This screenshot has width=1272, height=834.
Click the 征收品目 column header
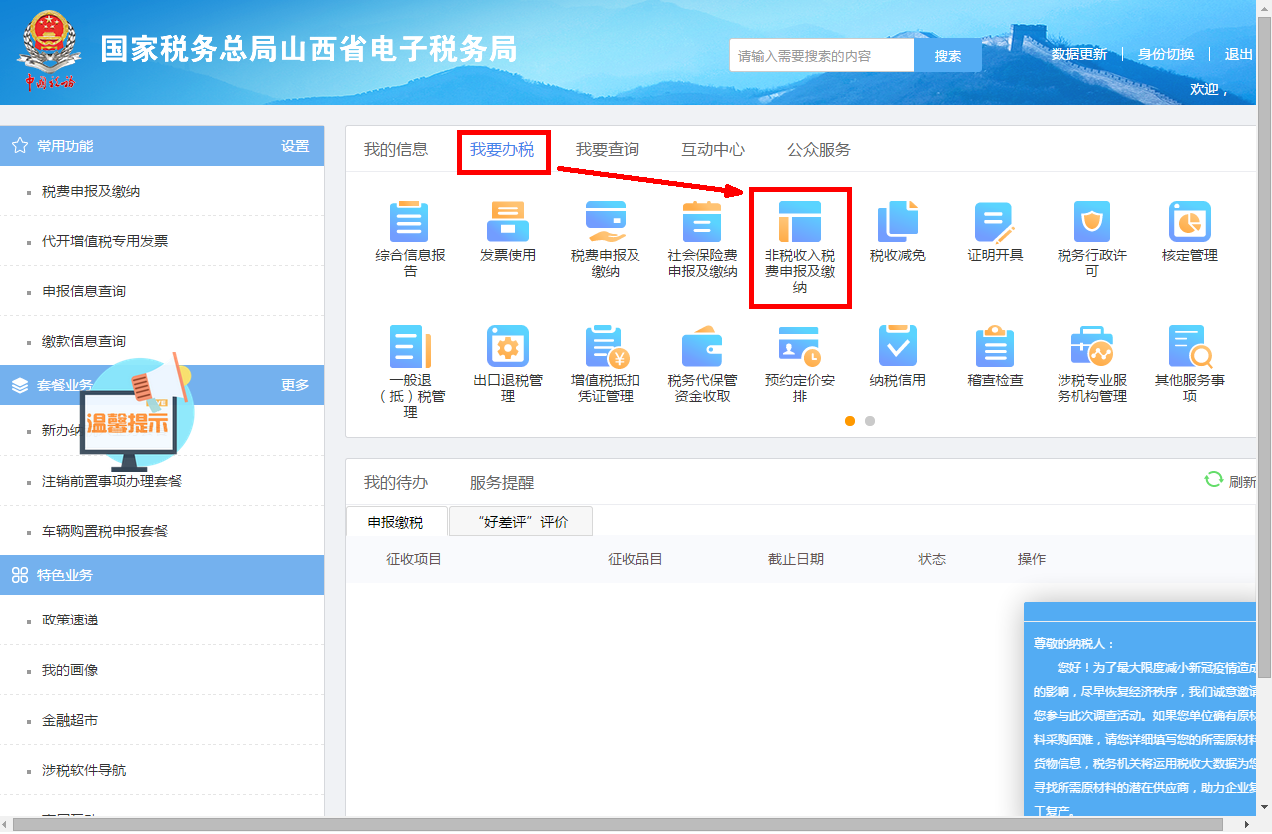point(636,559)
